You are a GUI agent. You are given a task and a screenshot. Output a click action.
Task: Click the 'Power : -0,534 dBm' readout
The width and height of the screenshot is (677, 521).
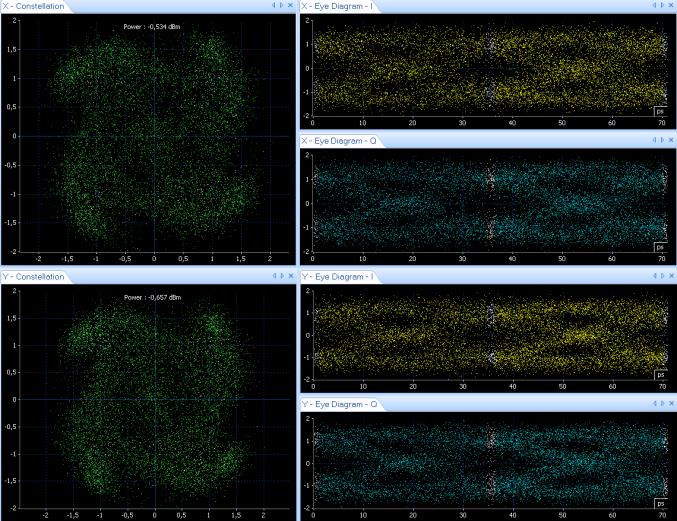coord(152,27)
